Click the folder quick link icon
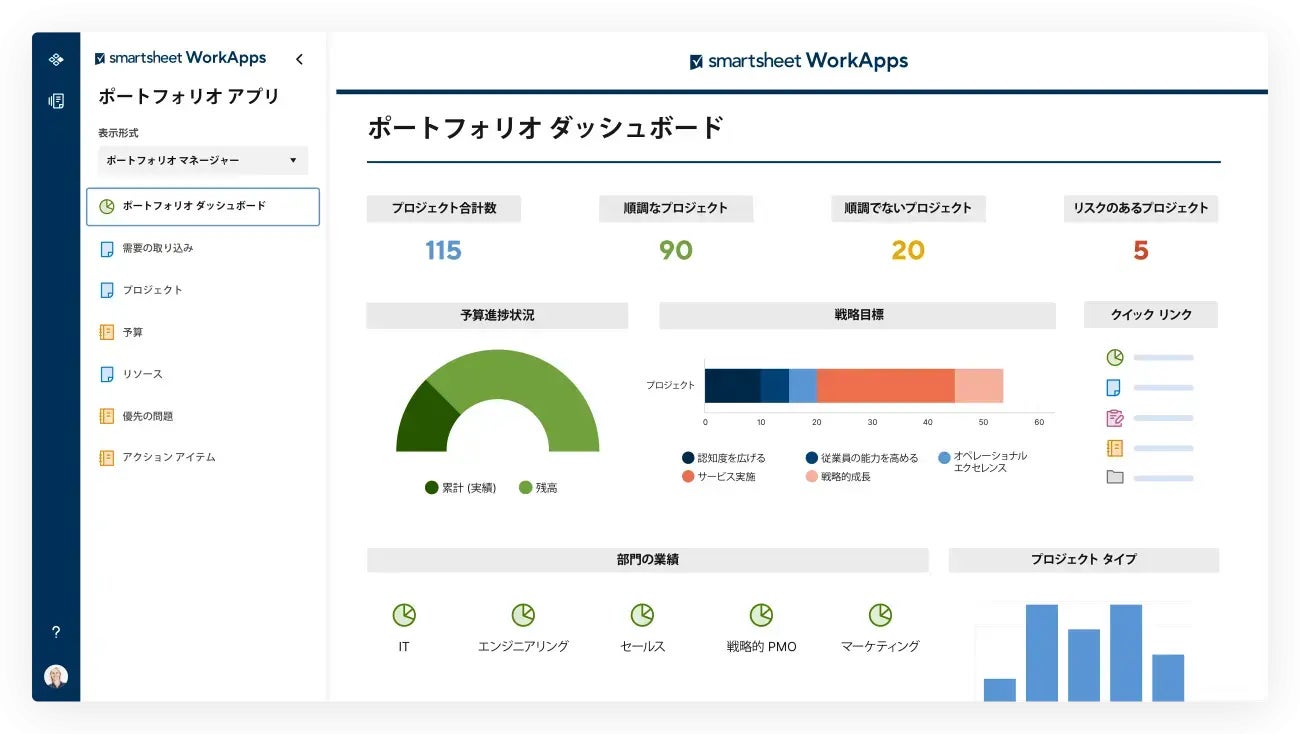1300x734 pixels. coord(1115,478)
